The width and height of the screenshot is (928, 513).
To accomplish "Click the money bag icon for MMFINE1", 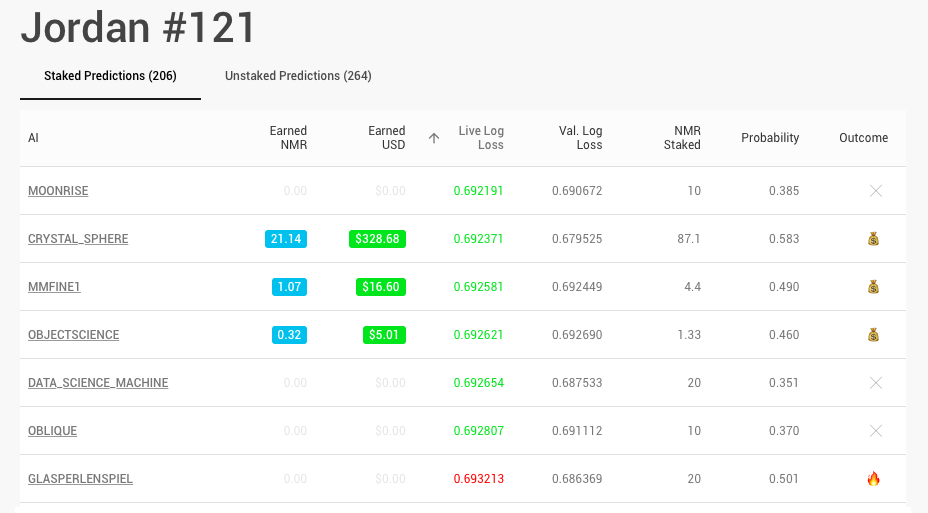I will [875, 287].
